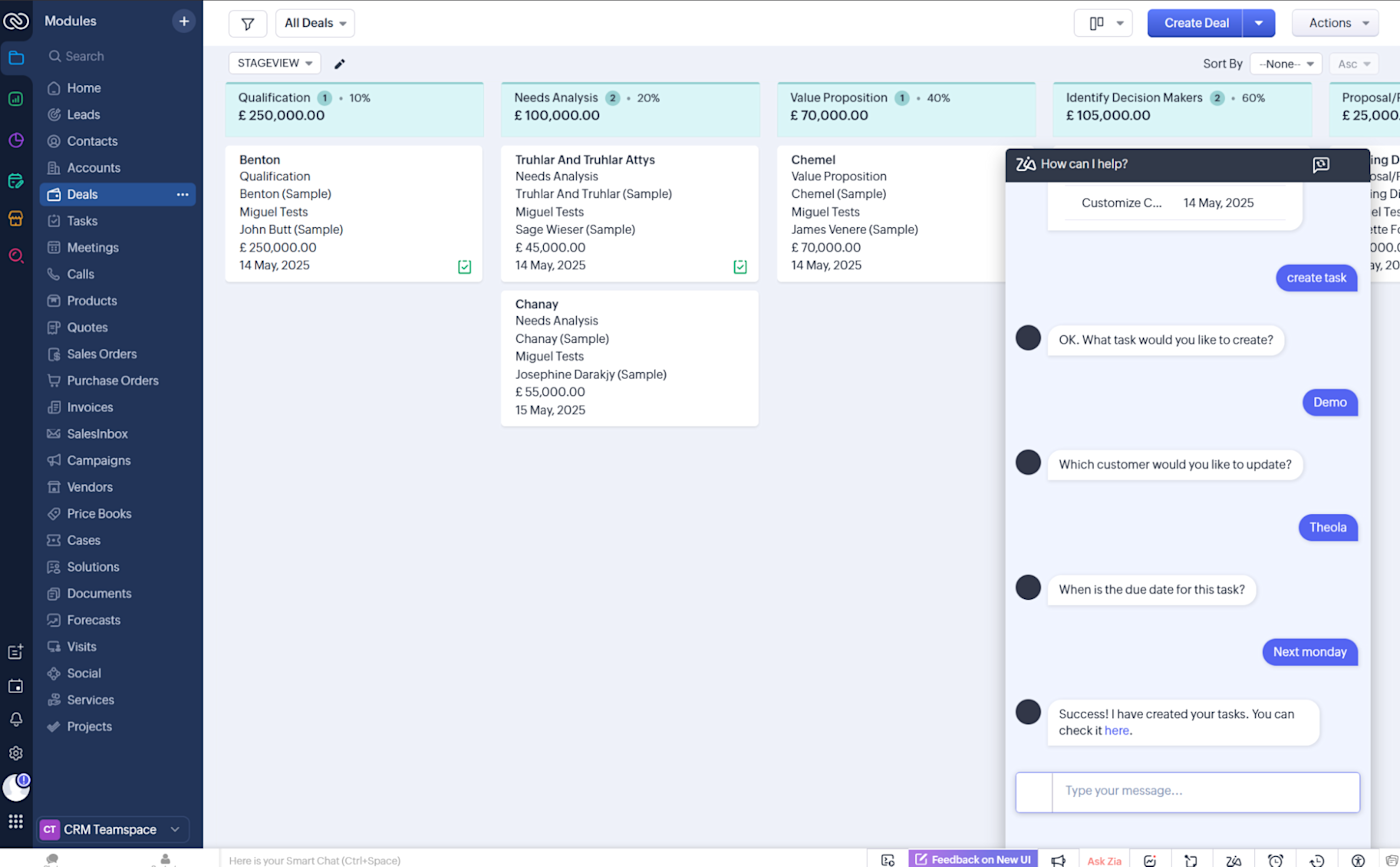Open the Campaigns module

[99, 461]
